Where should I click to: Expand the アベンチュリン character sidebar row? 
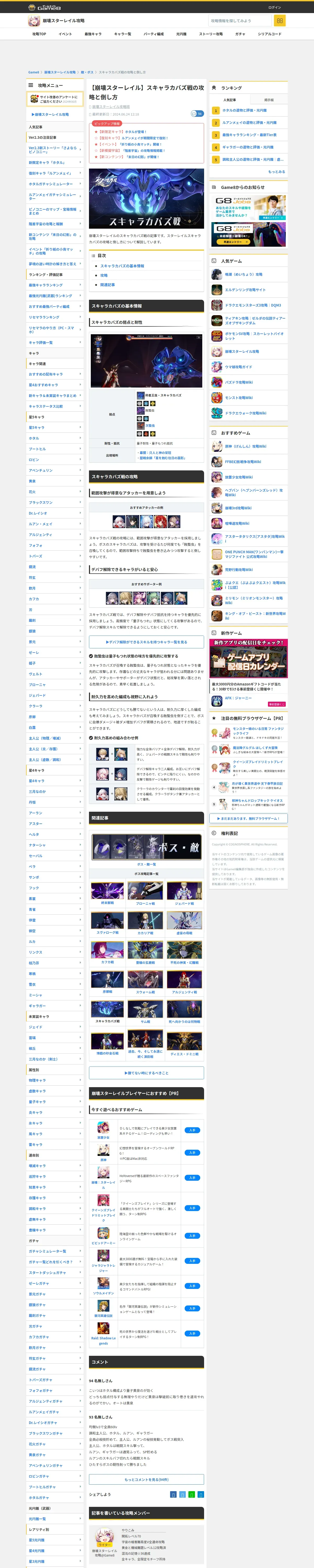point(55,470)
